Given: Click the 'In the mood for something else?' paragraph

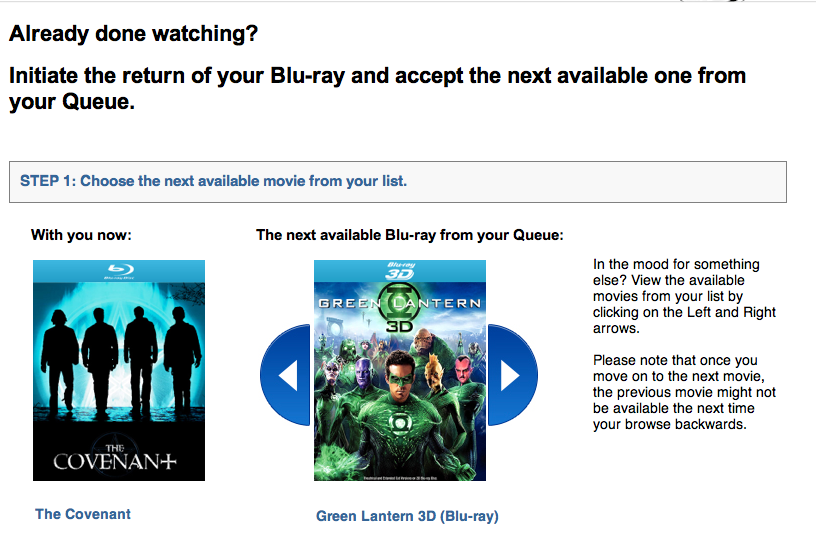Looking at the screenshot, I should click(684, 296).
